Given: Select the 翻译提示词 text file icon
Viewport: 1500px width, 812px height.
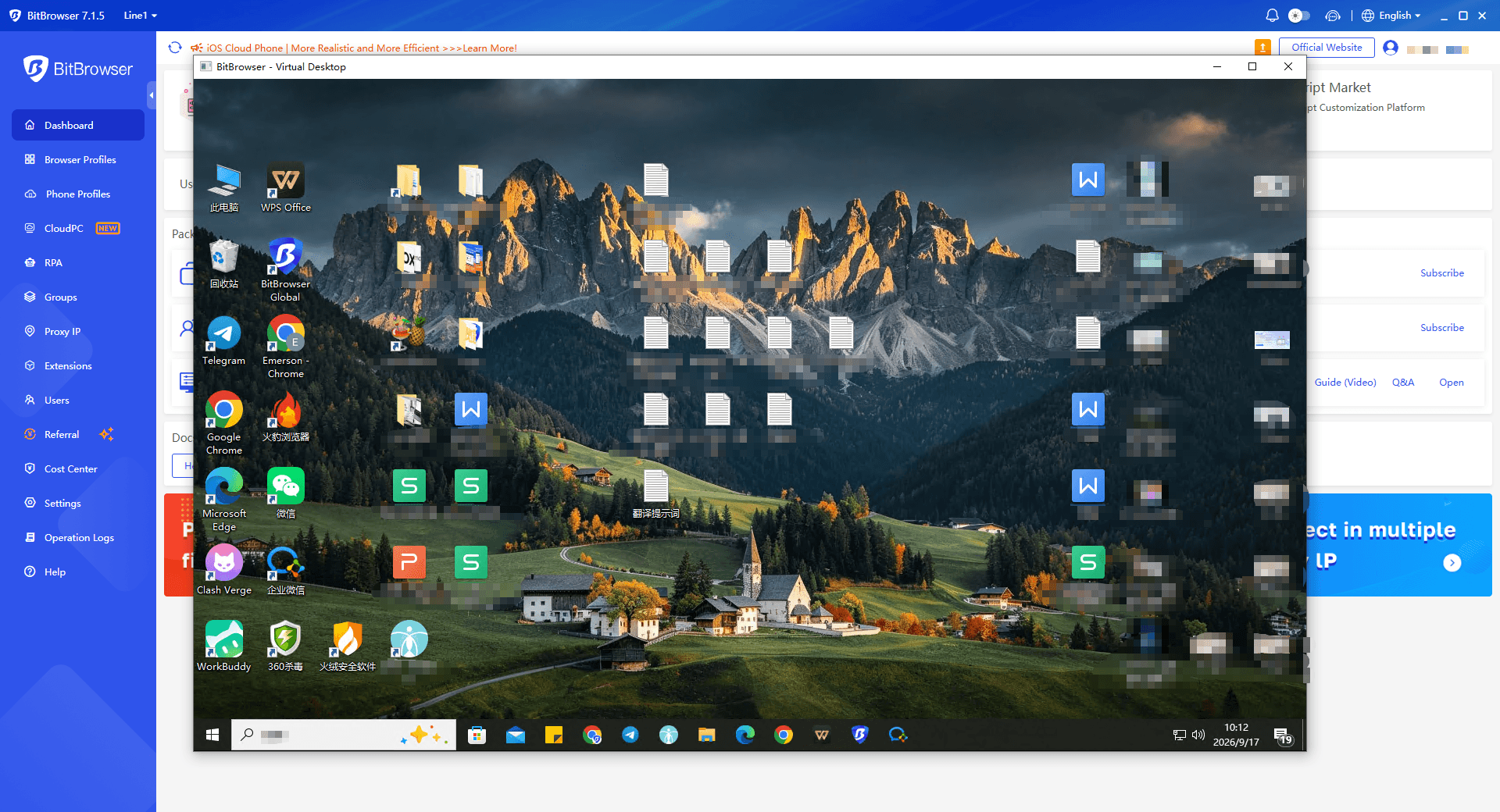Looking at the screenshot, I should [x=656, y=493].
